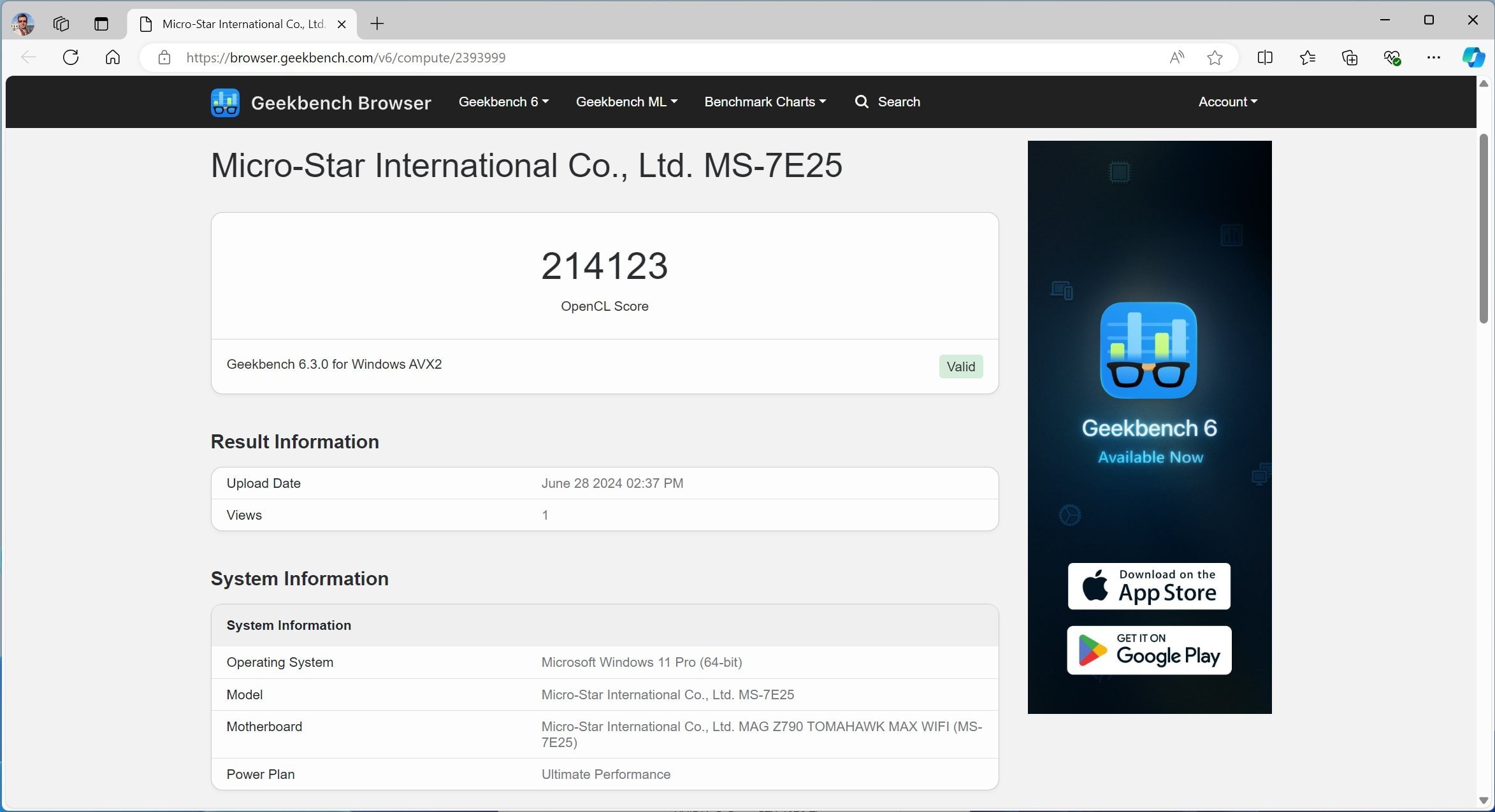
Task: Click the Valid badge
Action: (960, 367)
